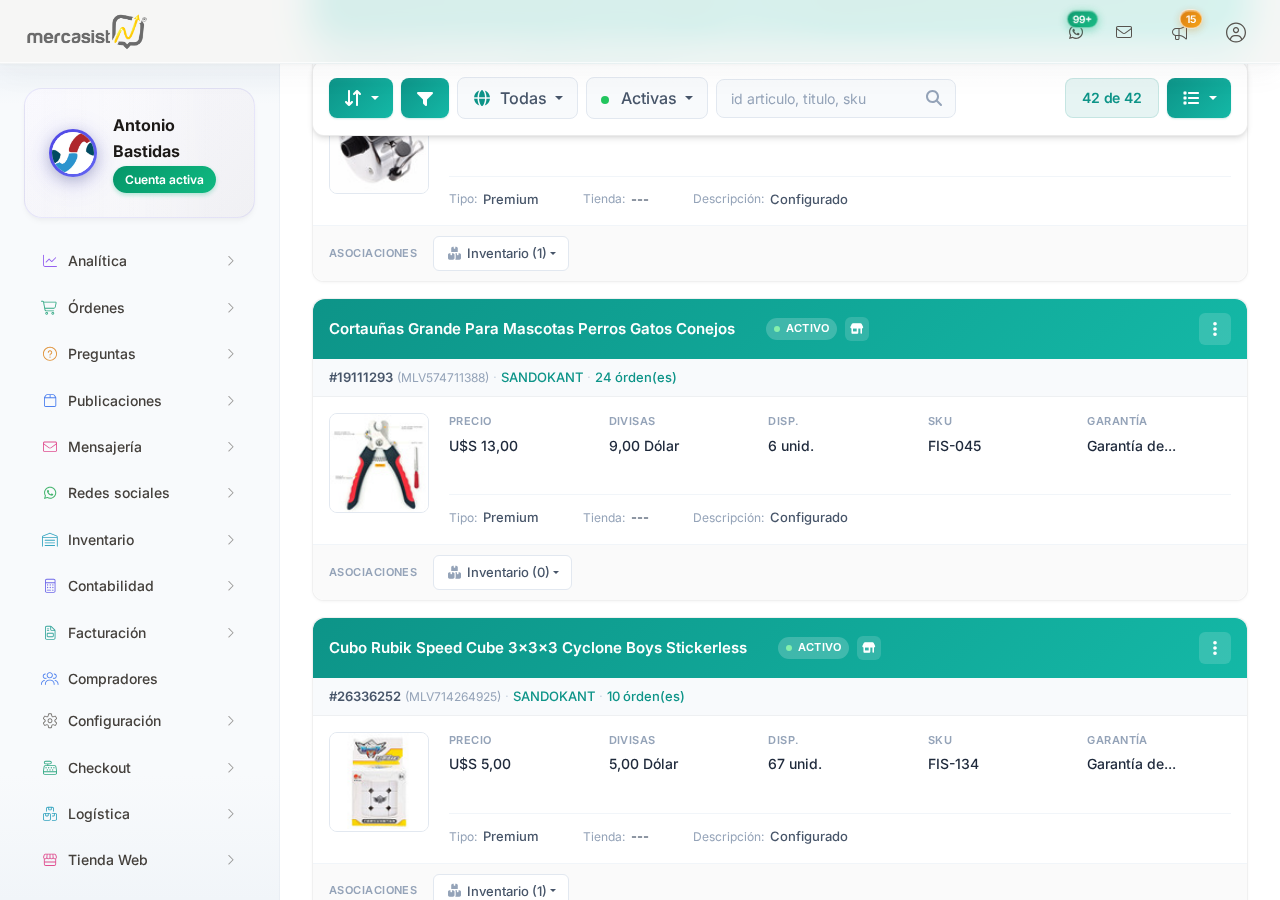Open the mail envelope icon in header

coord(1124,32)
